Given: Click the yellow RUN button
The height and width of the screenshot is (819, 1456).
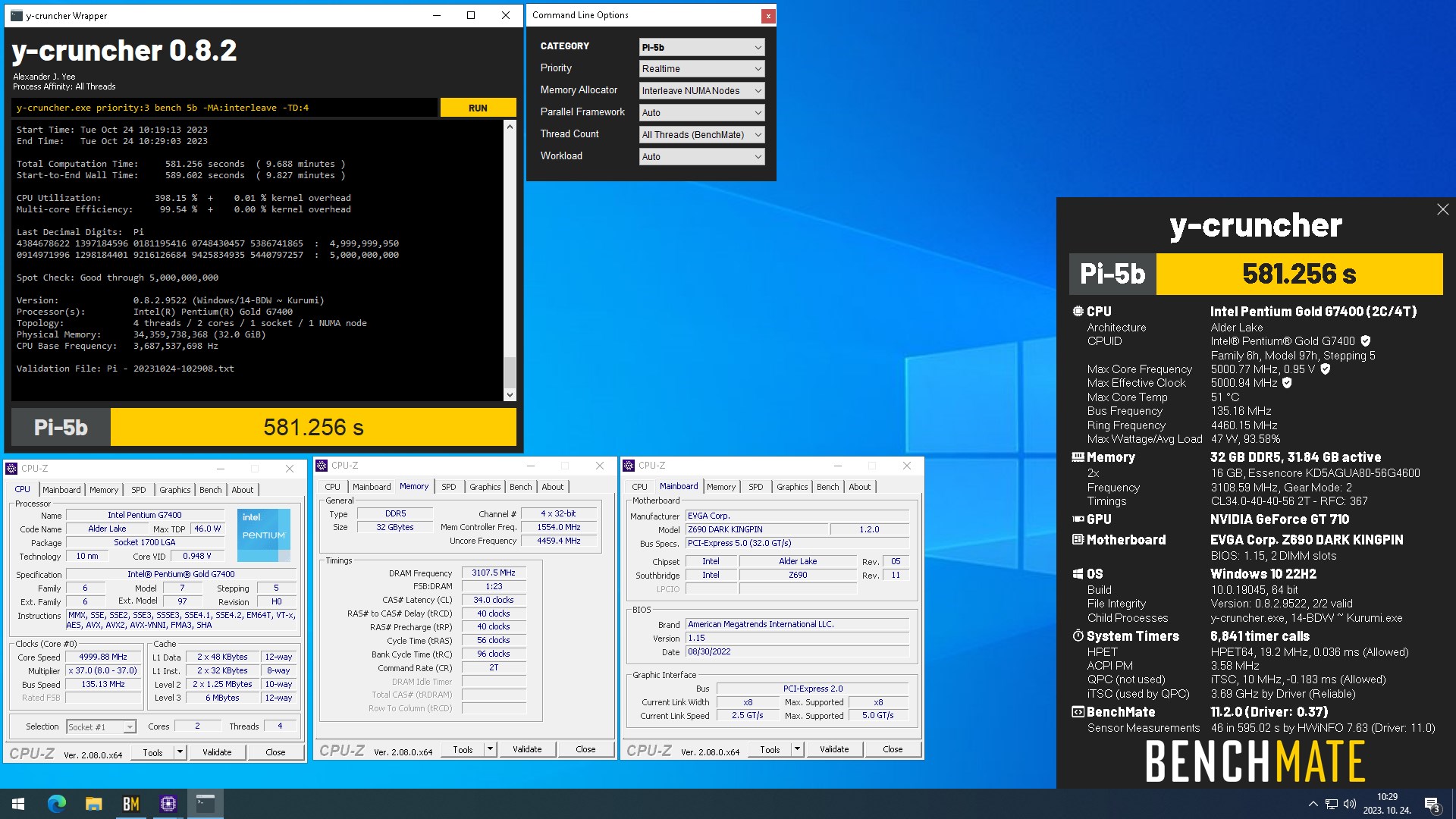Looking at the screenshot, I should 478,108.
